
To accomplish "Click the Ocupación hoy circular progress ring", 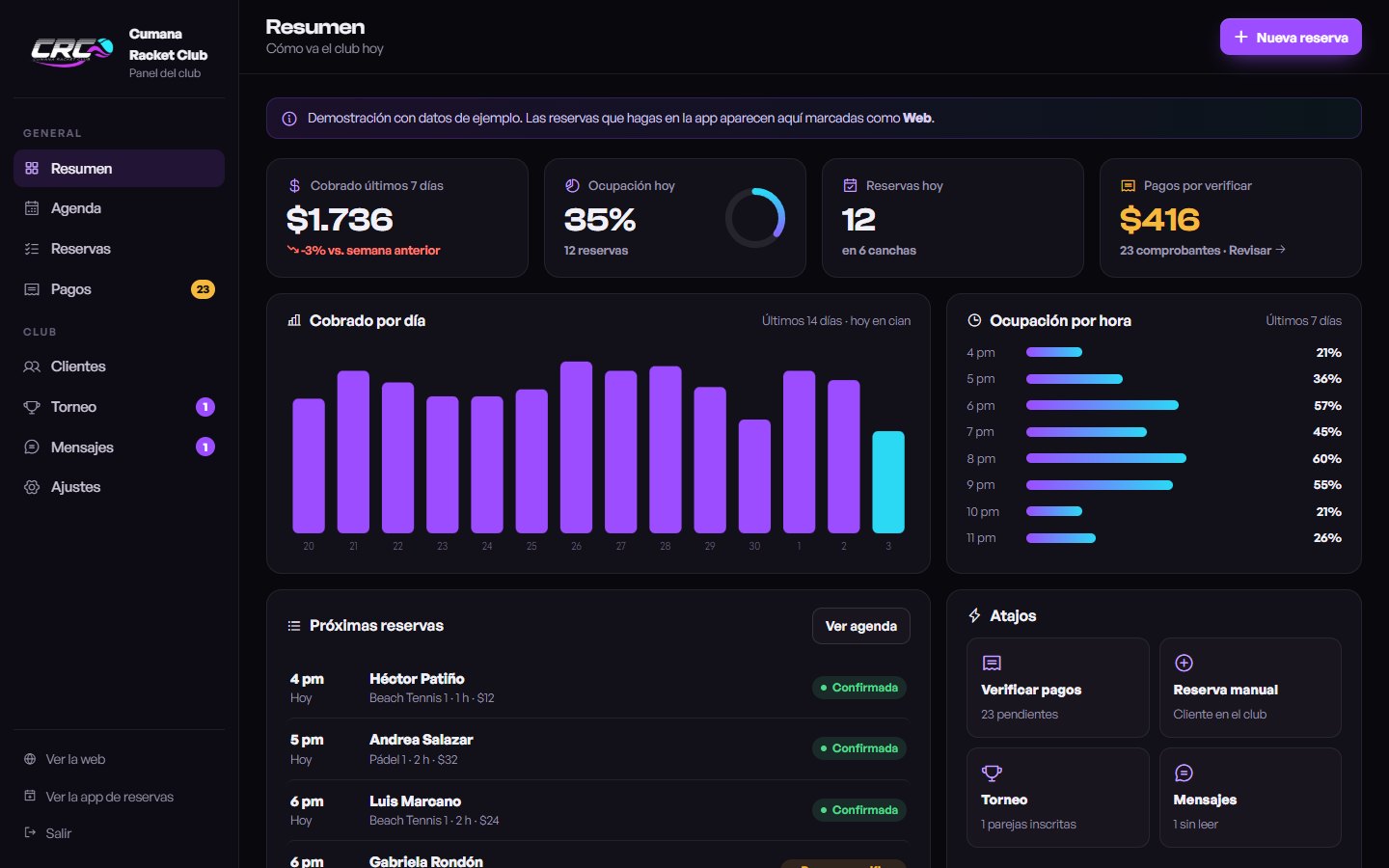I will click(x=755, y=218).
